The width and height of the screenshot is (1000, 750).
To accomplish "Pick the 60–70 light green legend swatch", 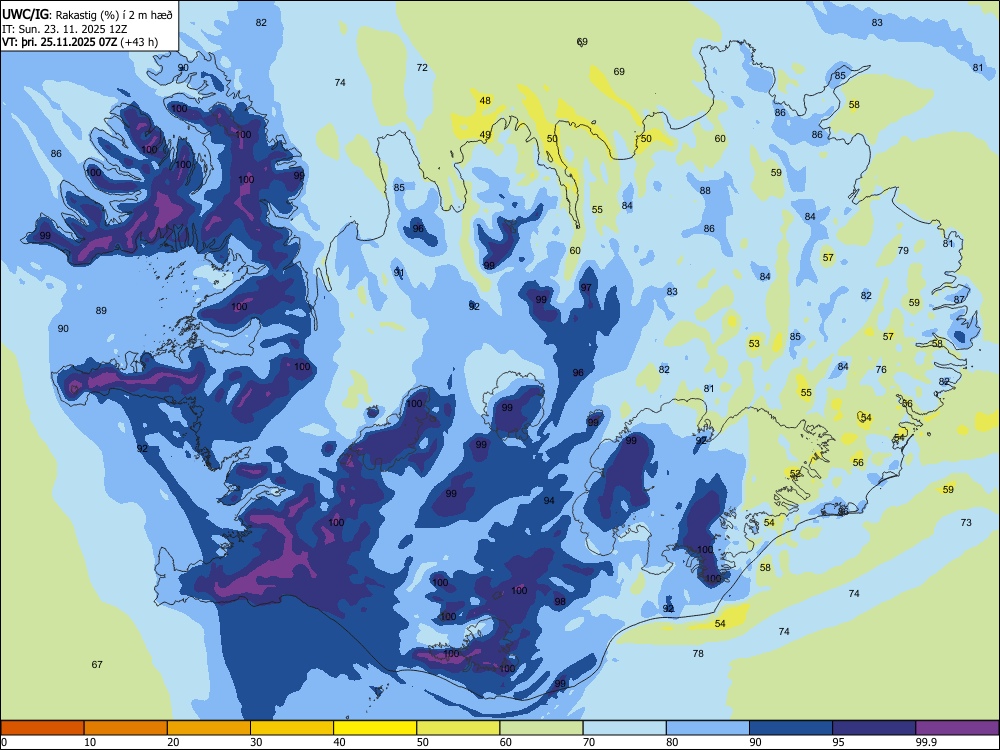I will 541,728.
